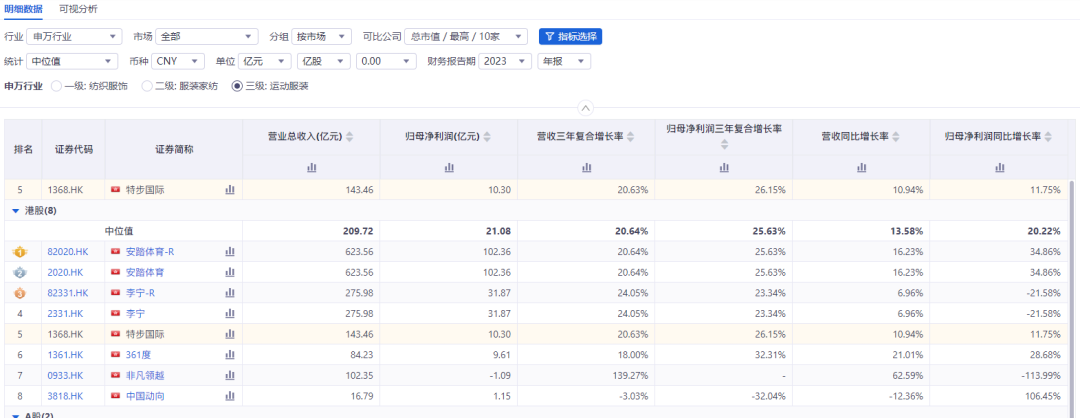
Task: Open 可比公司 总市值/最高/10家 dropdown
Action: click(x=466, y=36)
